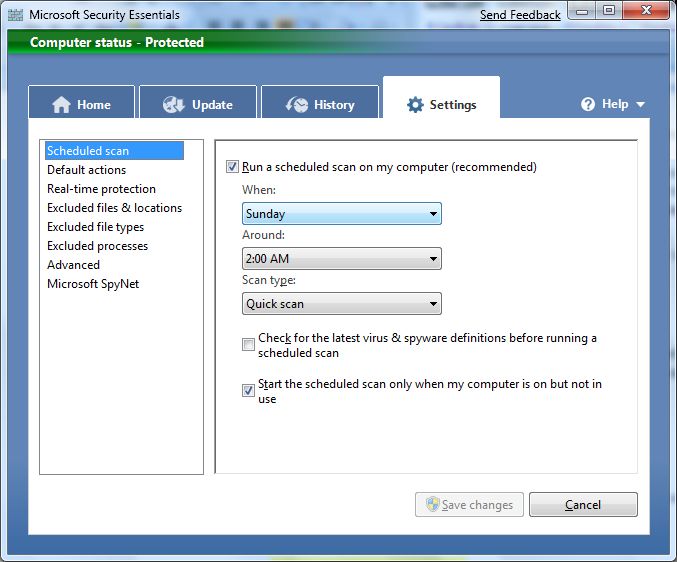The width and height of the screenshot is (677, 562).
Task: Click the shield icon on Save changes
Action: (432, 504)
